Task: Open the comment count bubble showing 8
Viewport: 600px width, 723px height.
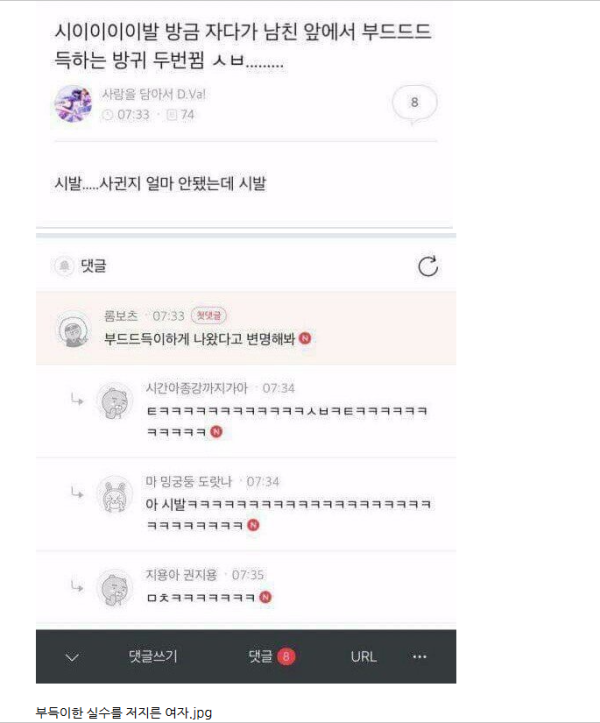Action: click(x=414, y=103)
